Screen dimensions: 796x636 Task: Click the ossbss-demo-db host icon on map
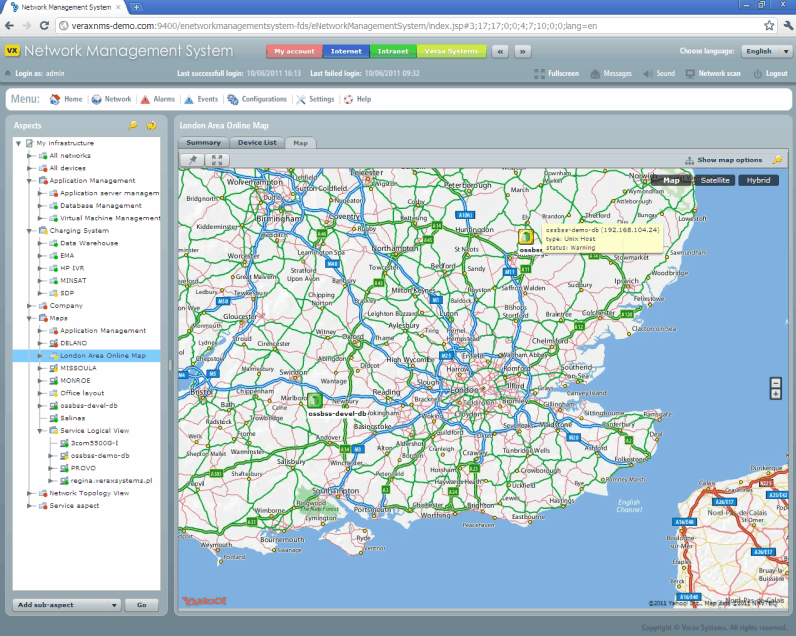(x=526, y=237)
